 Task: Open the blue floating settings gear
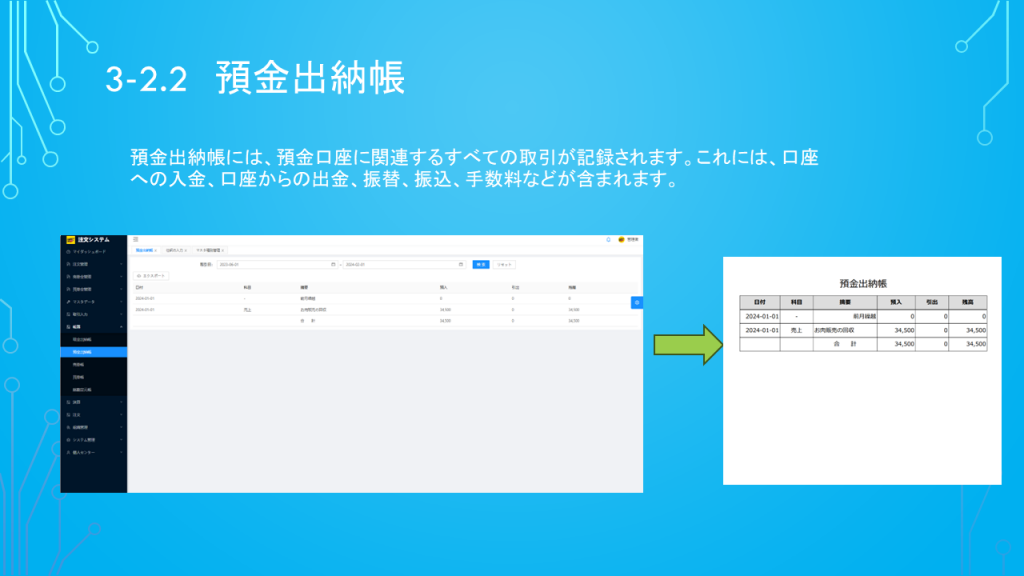tap(637, 302)
